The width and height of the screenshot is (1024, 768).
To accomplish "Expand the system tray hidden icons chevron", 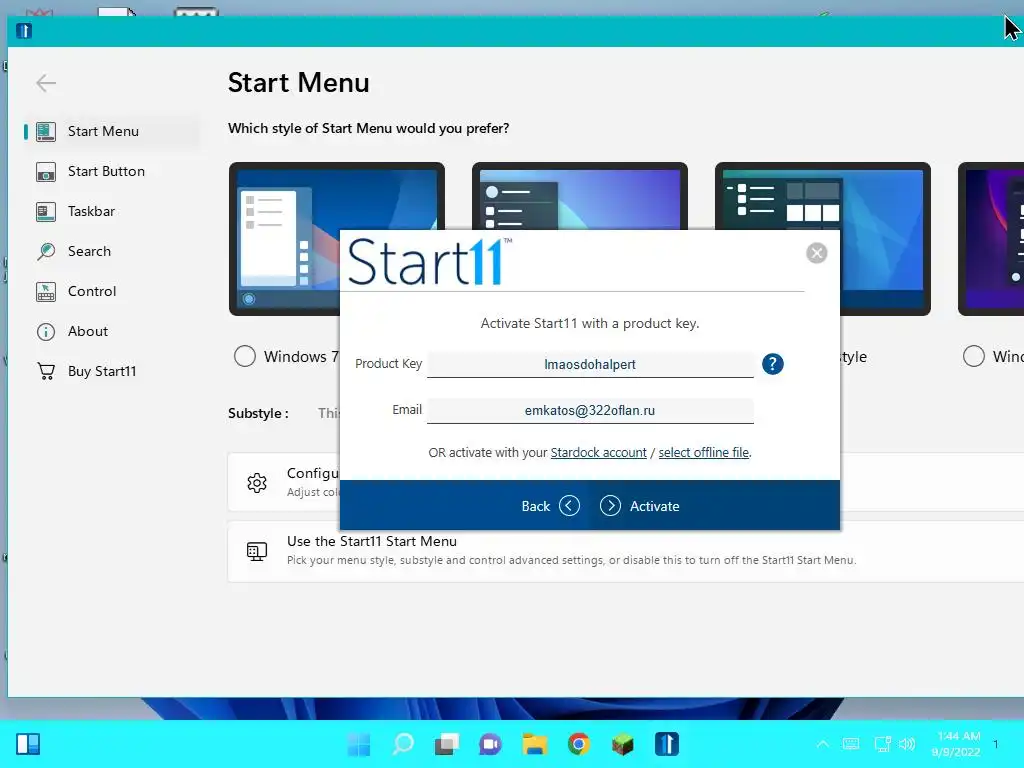I will [823, 744].
